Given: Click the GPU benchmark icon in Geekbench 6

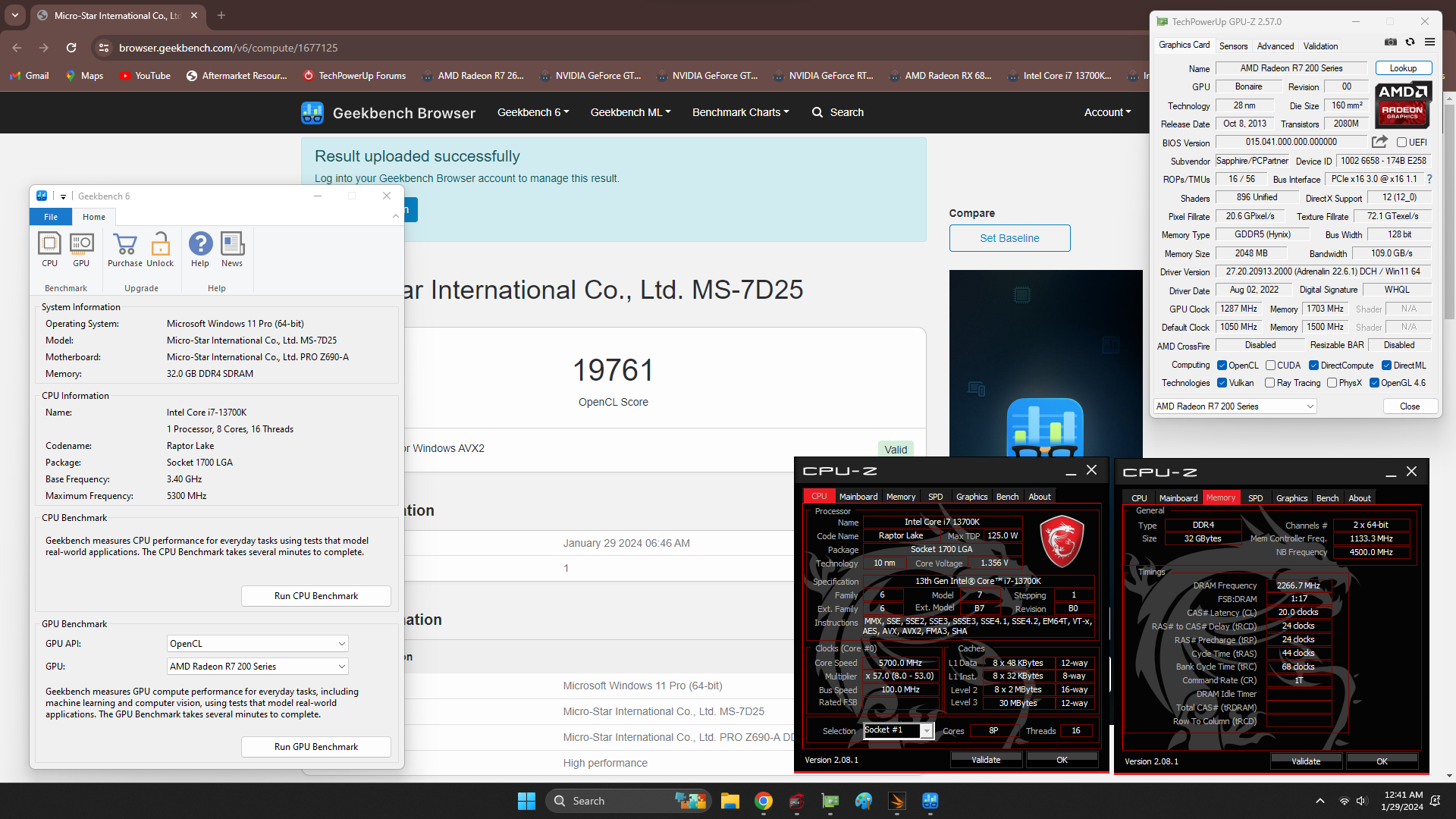Looking at the screenshot, I should [81, 249].
